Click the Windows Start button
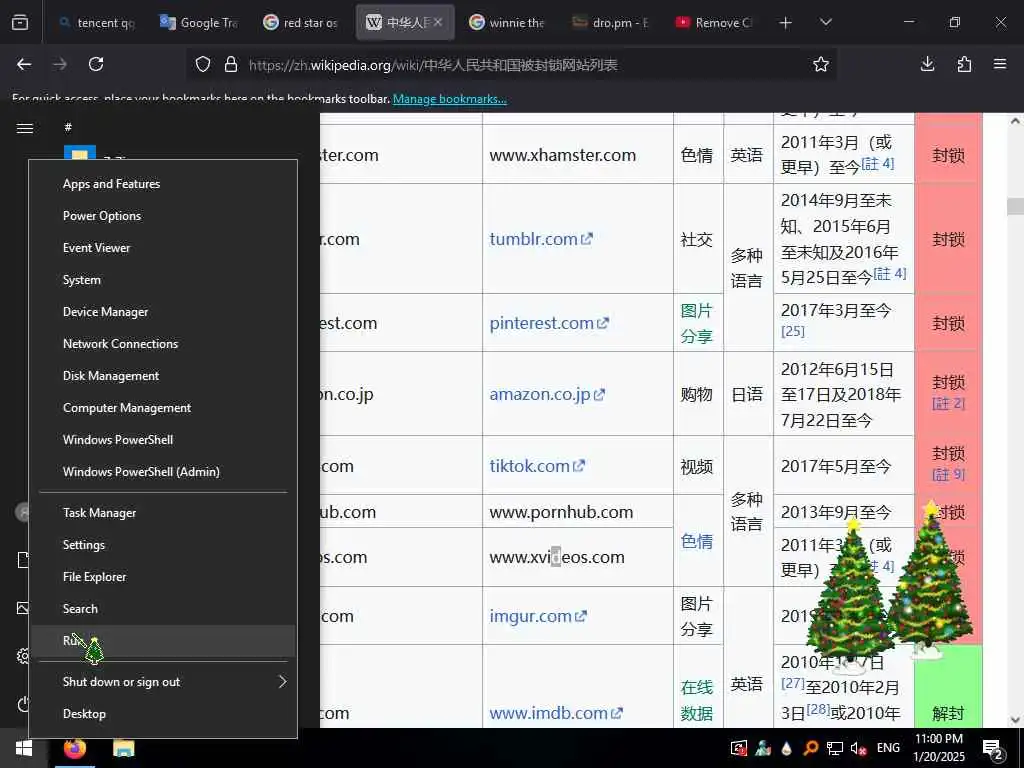Image resolution: width=1024 pixels, height=768 pixels. (24, 748)
